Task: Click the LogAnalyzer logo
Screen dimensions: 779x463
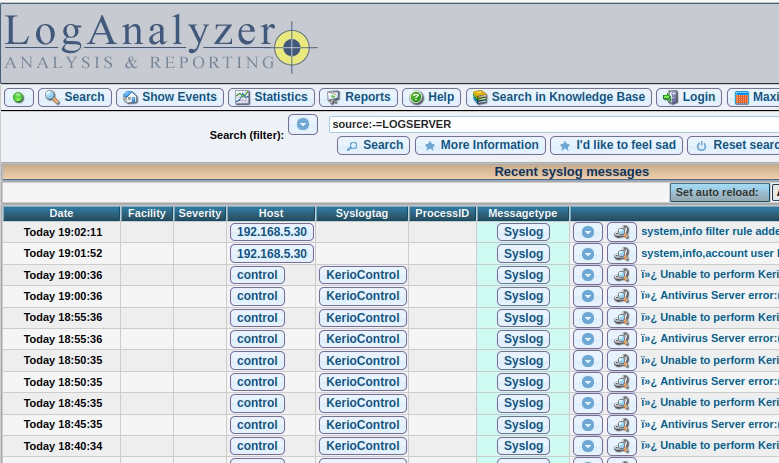Action: 160,42
